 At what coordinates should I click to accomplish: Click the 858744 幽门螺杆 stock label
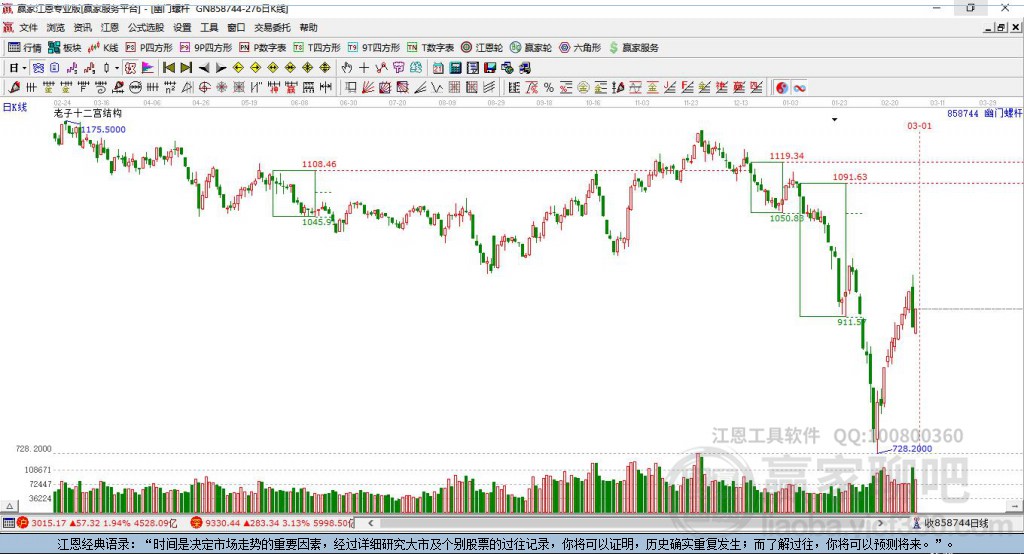pyautogui.click(x=984, y=113)
